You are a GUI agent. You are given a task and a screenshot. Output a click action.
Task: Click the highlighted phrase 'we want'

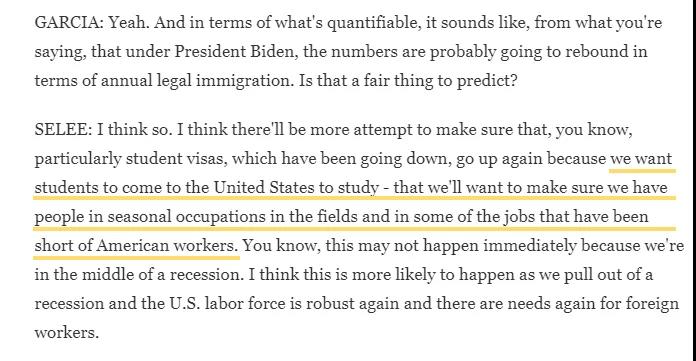[641, 159]
